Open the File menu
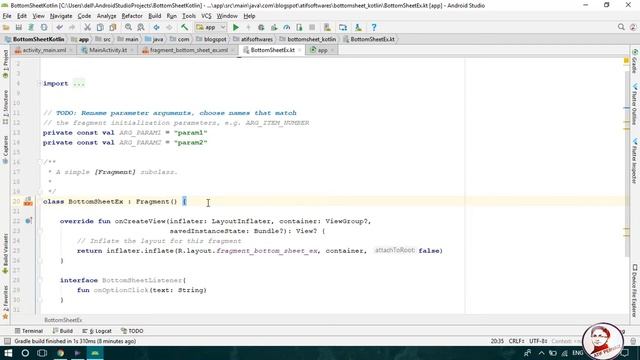This screenshot has width=640, height=360. pyautogui.click(x=7, y=16)
